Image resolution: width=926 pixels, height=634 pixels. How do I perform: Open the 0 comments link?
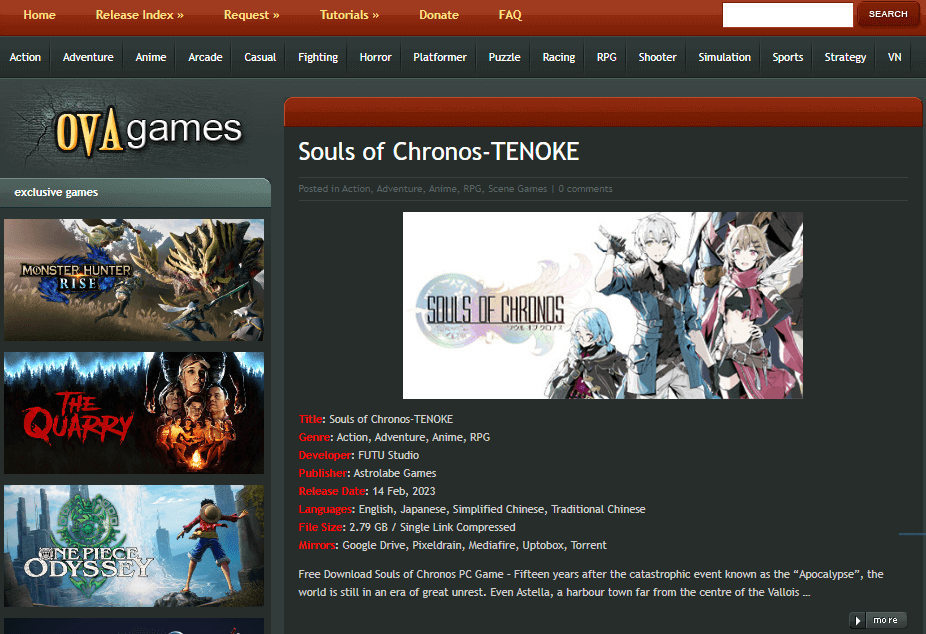click(585, 189)
